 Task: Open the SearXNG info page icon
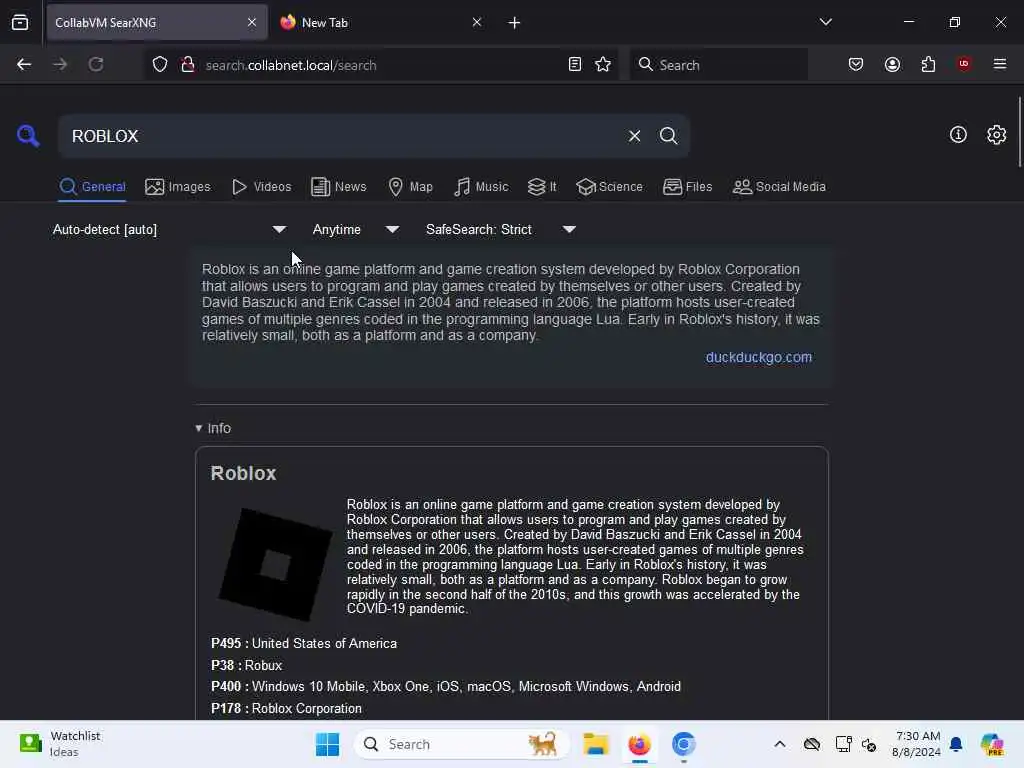click(x=958, y=135)
